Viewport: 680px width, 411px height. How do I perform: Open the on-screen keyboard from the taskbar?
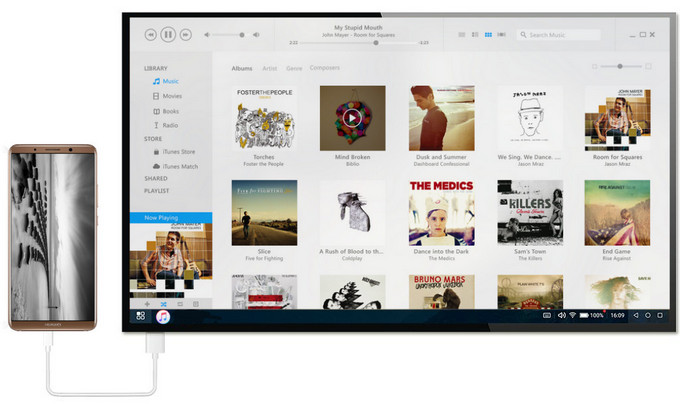tap(545, 315)
